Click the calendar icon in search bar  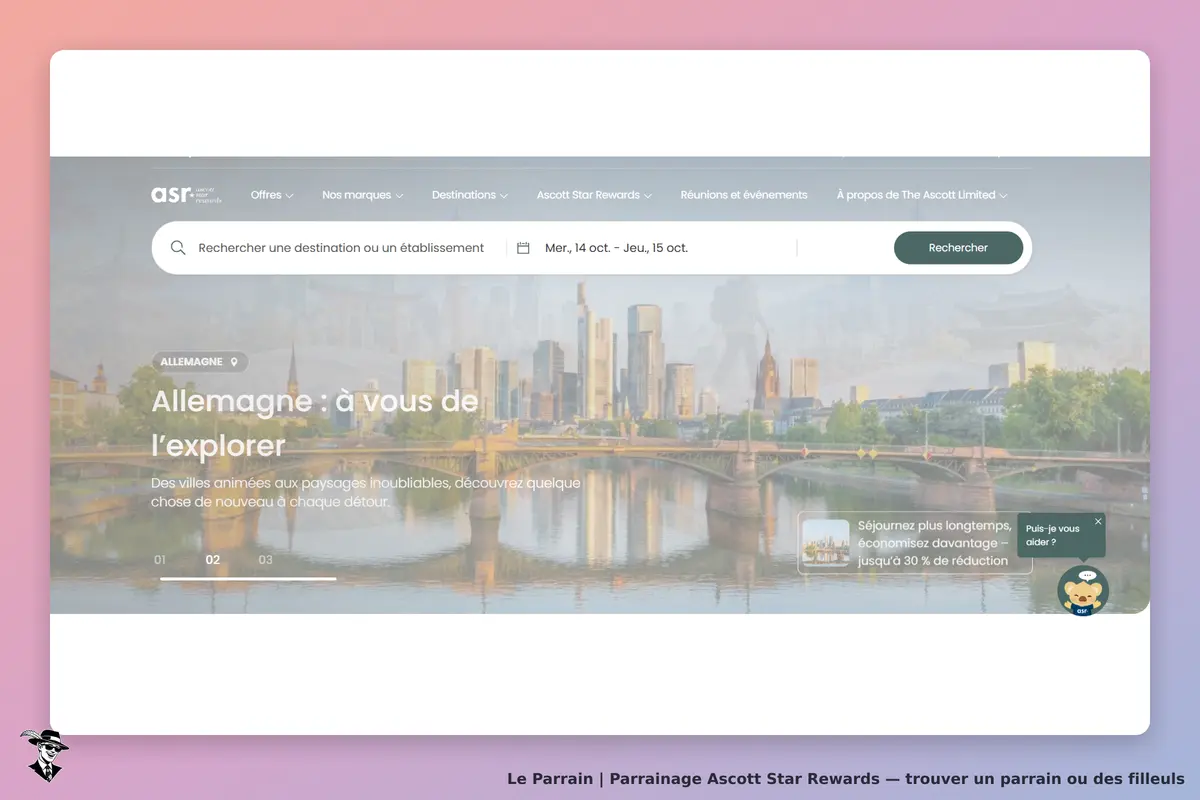click(x=523, y=248)
